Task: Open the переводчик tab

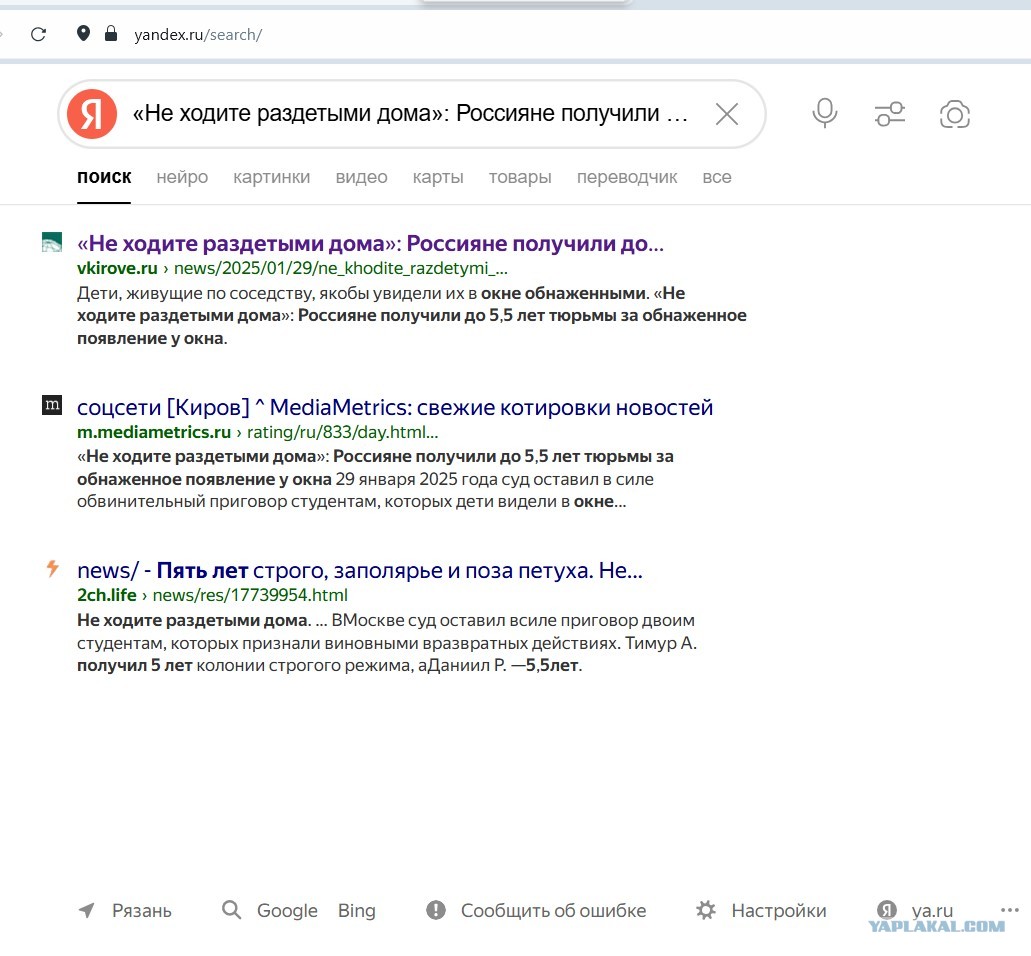Action: coord(627,177)
